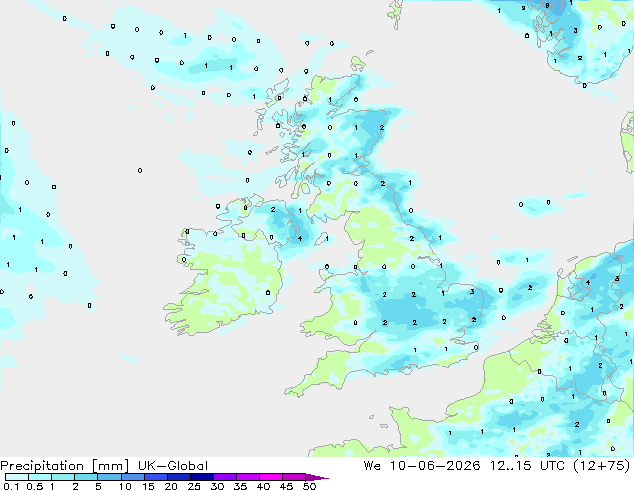
Task: Click the 15–20 mm legend swatch
Action: click(x=155, y=477)
